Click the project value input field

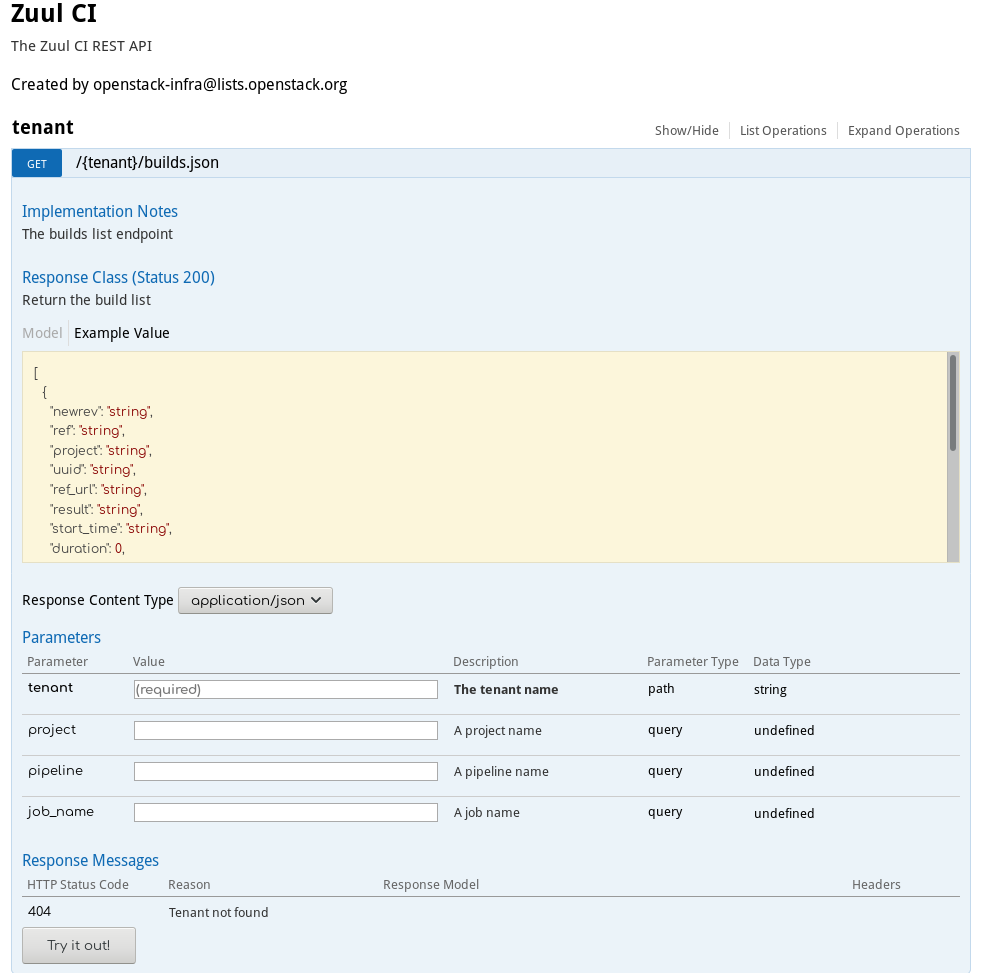click(286, 730)
